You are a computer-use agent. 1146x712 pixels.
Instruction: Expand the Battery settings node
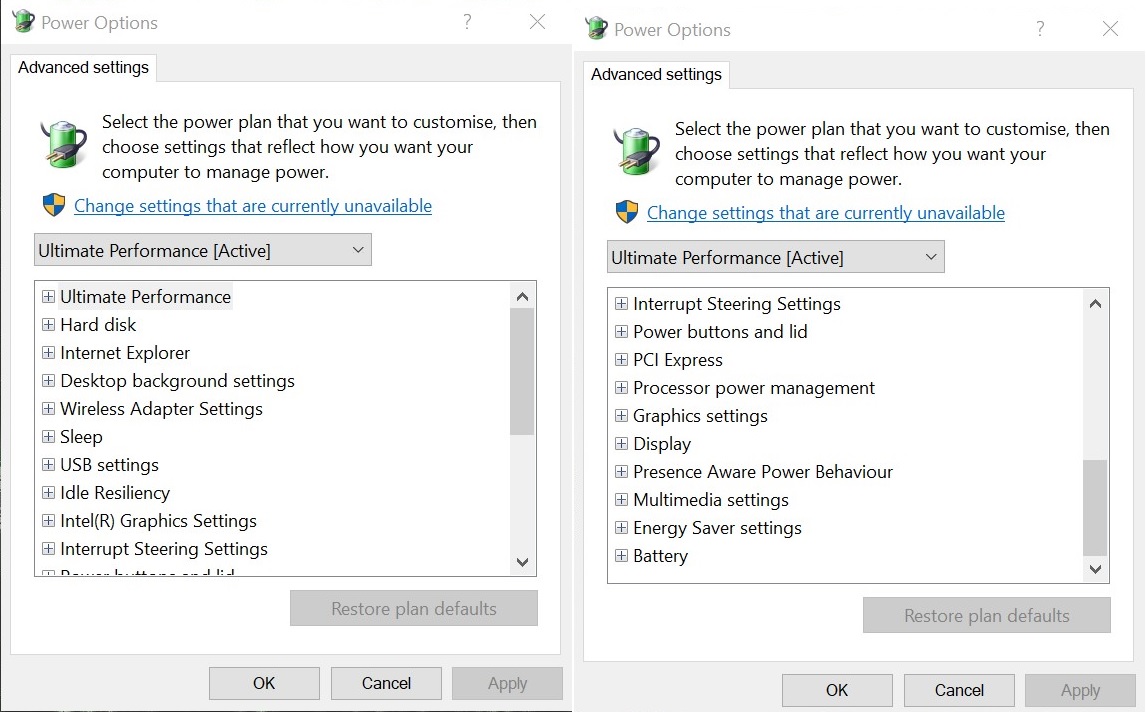(x=621, y=556)
